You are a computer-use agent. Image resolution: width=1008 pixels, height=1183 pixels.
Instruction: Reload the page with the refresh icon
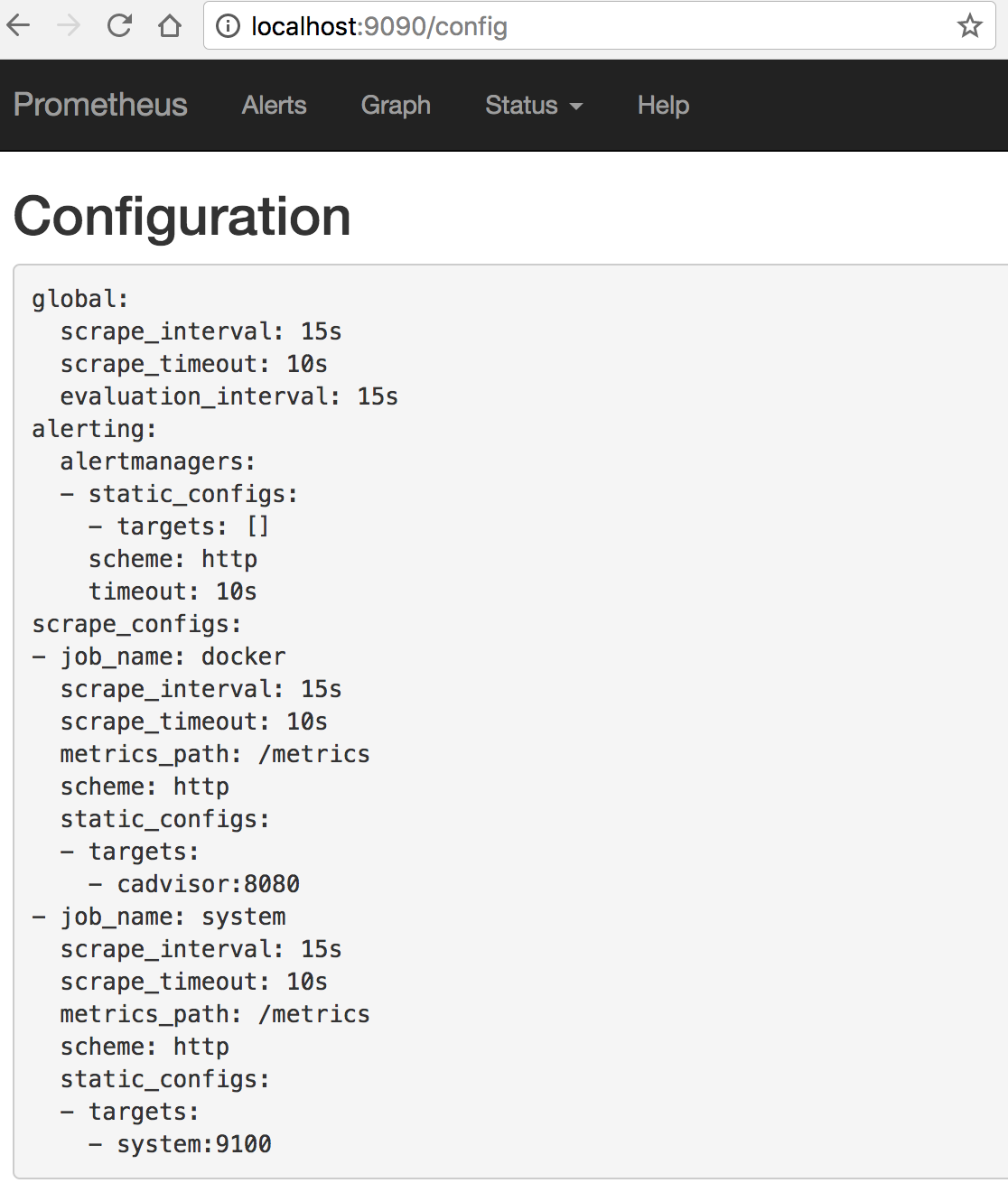point(119,25)
